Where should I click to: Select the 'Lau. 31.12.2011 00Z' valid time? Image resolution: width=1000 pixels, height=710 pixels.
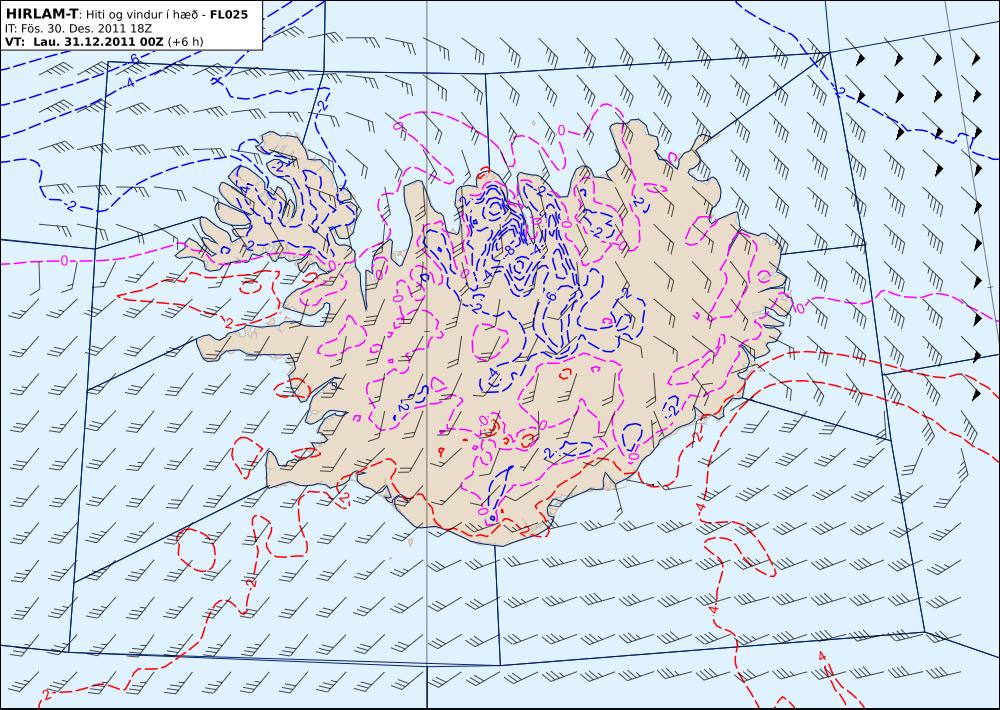click(98, 42)
